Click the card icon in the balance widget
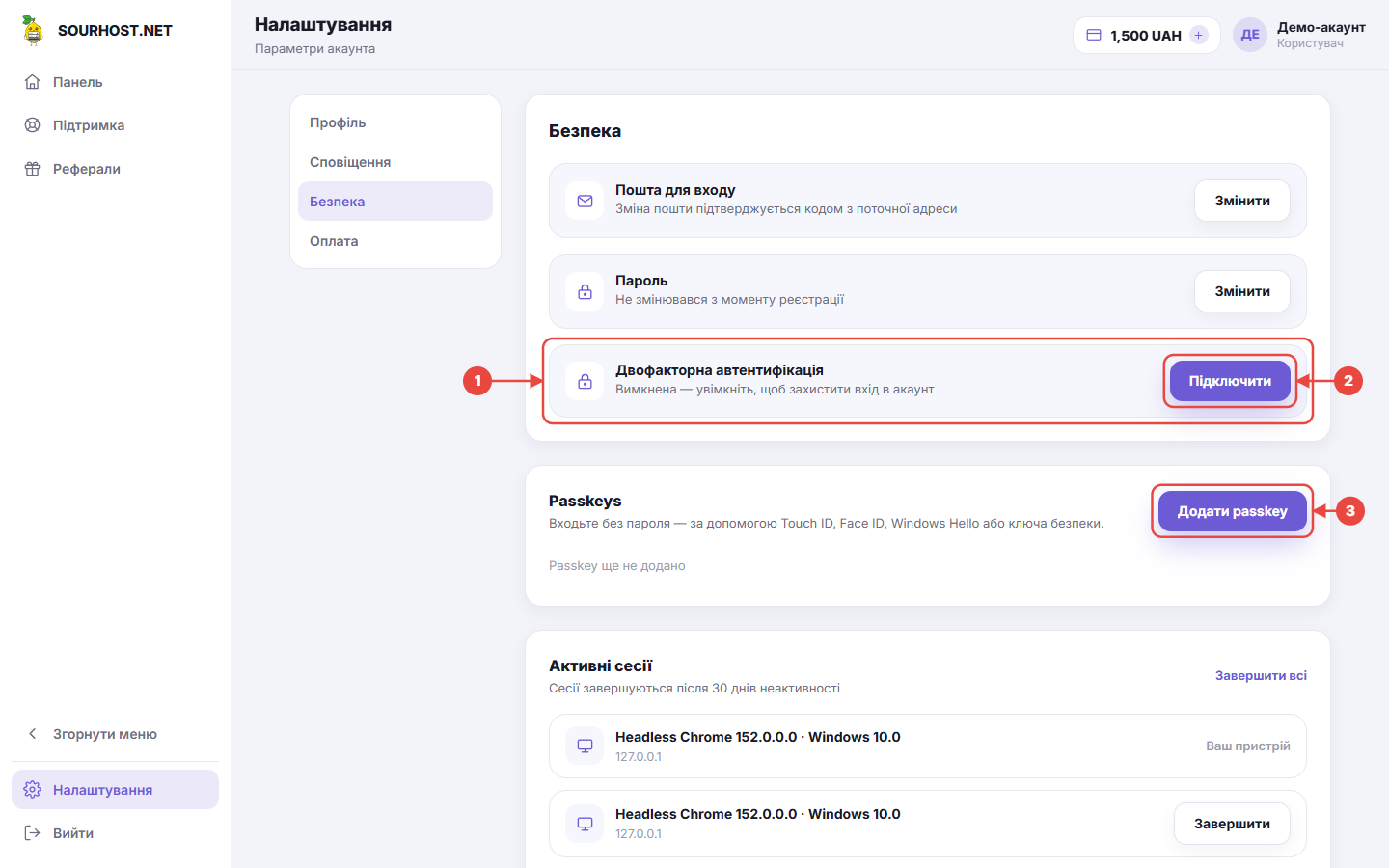1389x868 pixels. [1094, 35]
